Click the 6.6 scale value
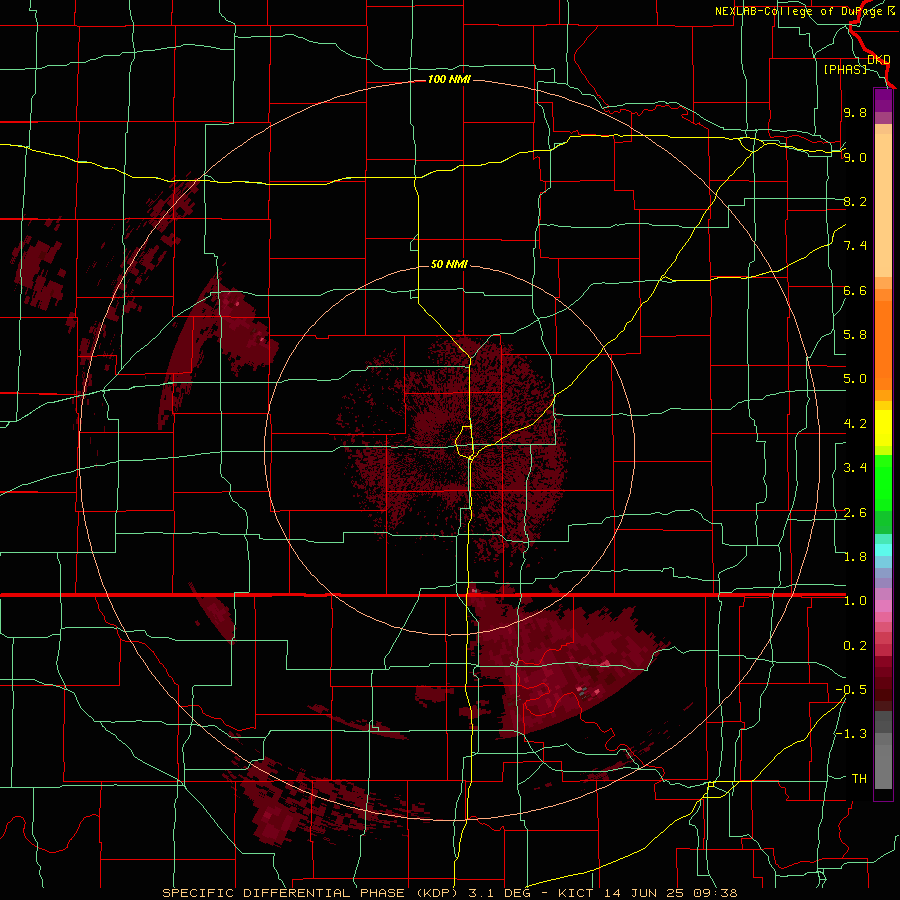 click(855, 290)
